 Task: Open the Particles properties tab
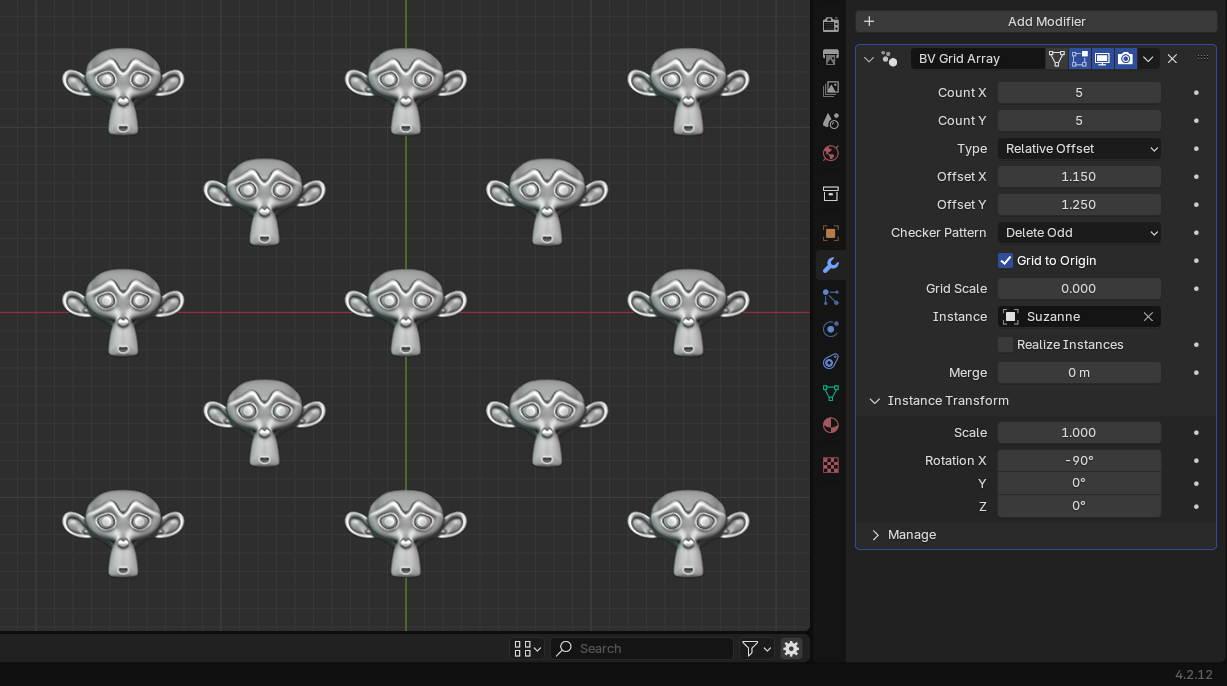click(830, 297)
